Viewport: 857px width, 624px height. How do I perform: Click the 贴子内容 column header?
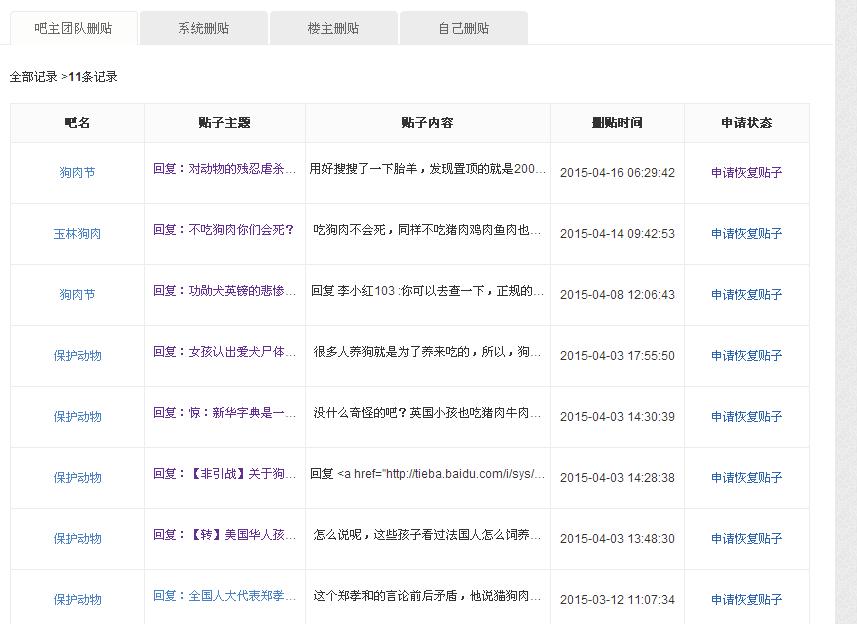coord(427,123)
